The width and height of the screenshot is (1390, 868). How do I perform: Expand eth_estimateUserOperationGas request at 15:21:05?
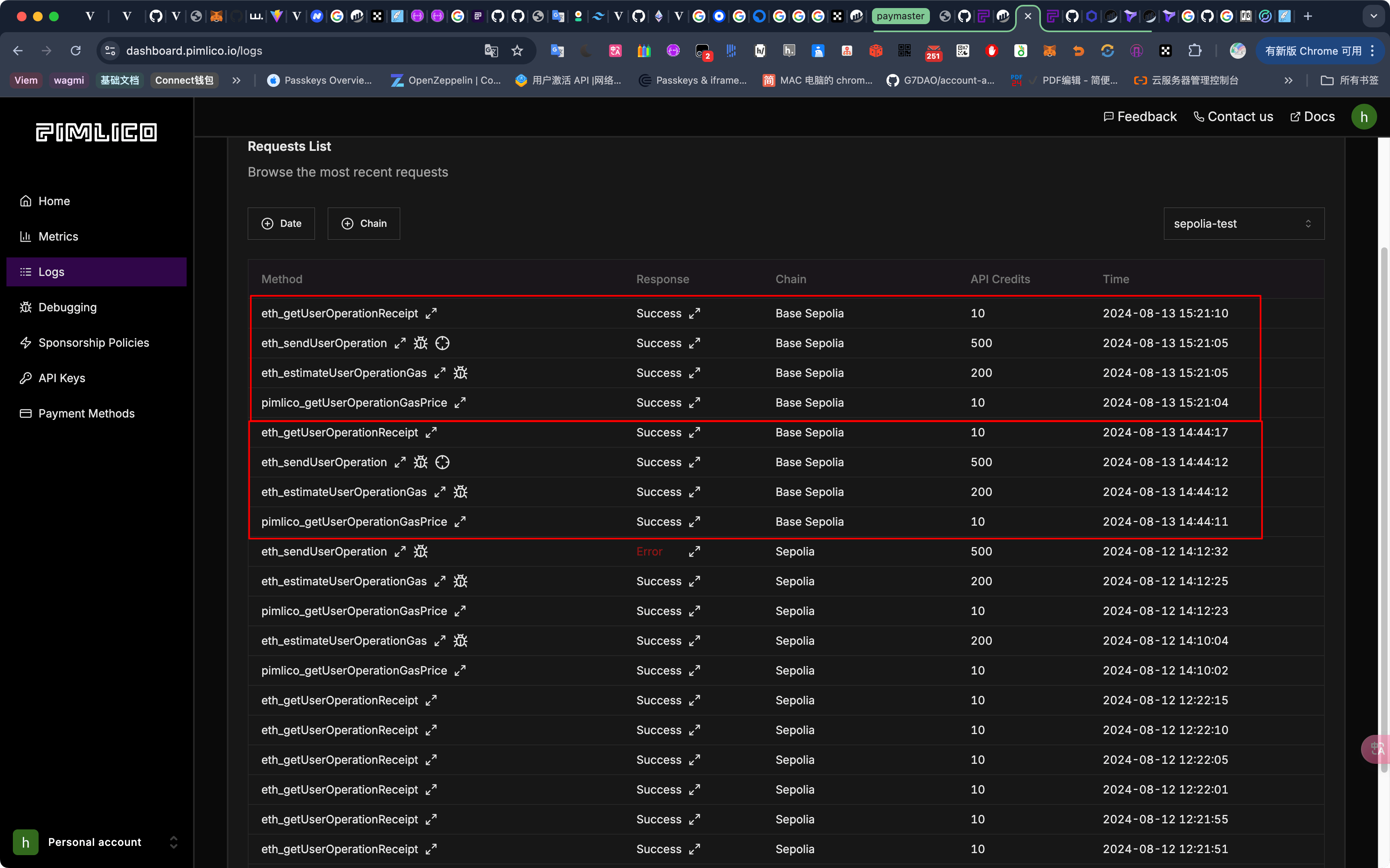tap(440, 373)
